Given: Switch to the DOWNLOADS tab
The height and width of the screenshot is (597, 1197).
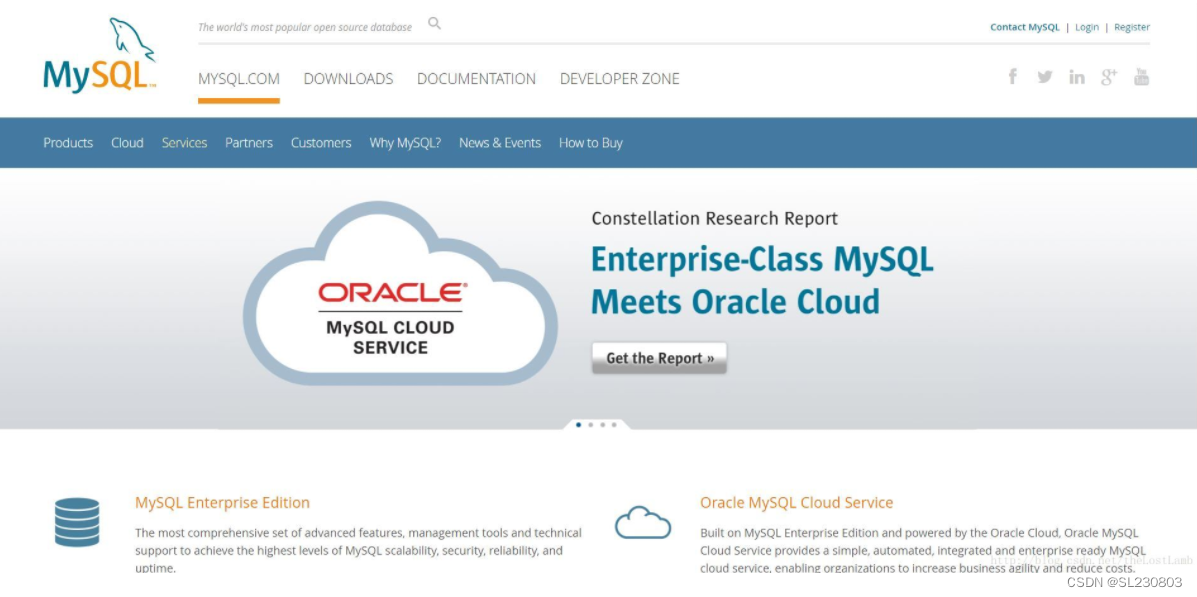Looking at the screenshot, I should point(348,79).
